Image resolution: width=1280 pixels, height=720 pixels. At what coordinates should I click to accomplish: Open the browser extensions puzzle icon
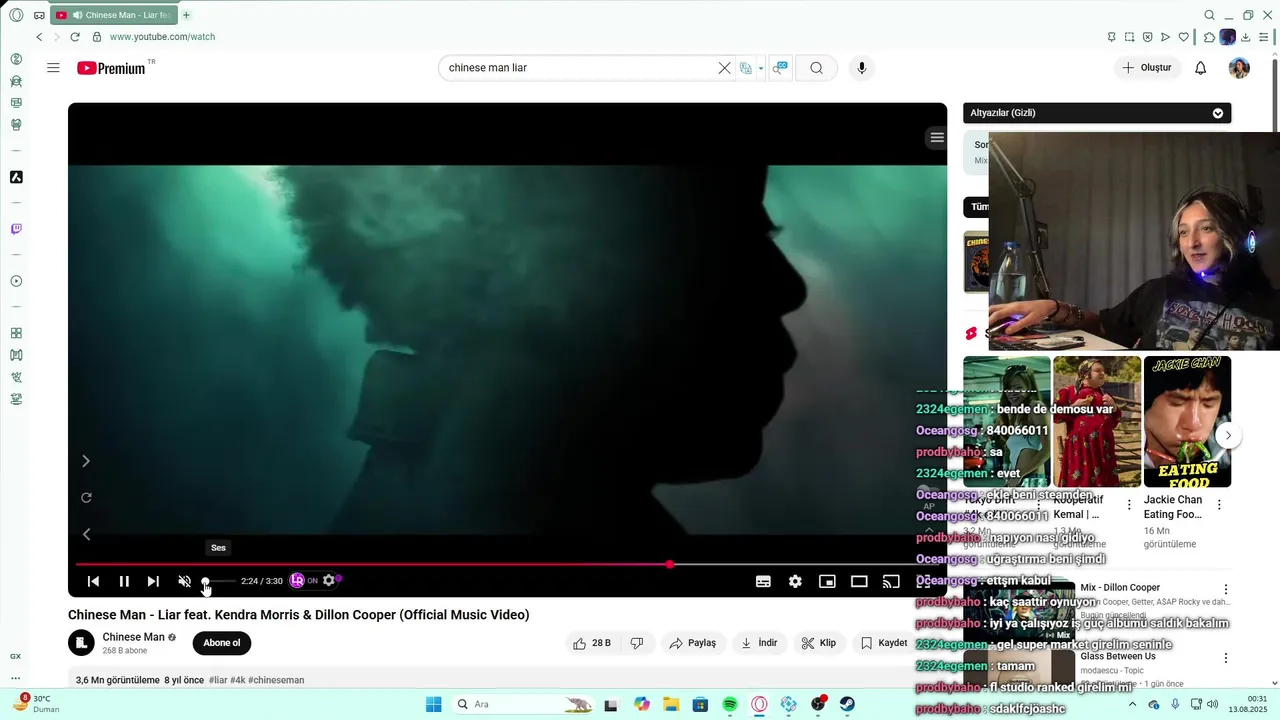(1209, 37)
